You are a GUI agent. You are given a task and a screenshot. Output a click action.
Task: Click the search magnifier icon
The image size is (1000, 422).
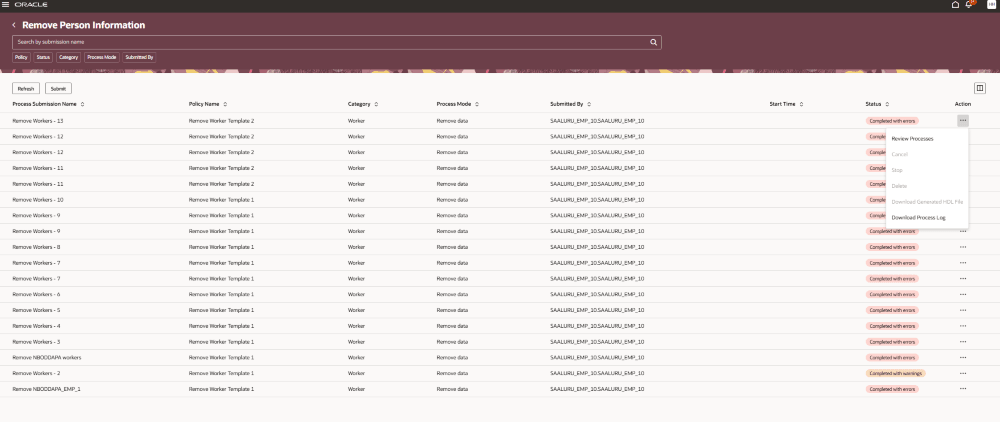(x=653, y=42)
